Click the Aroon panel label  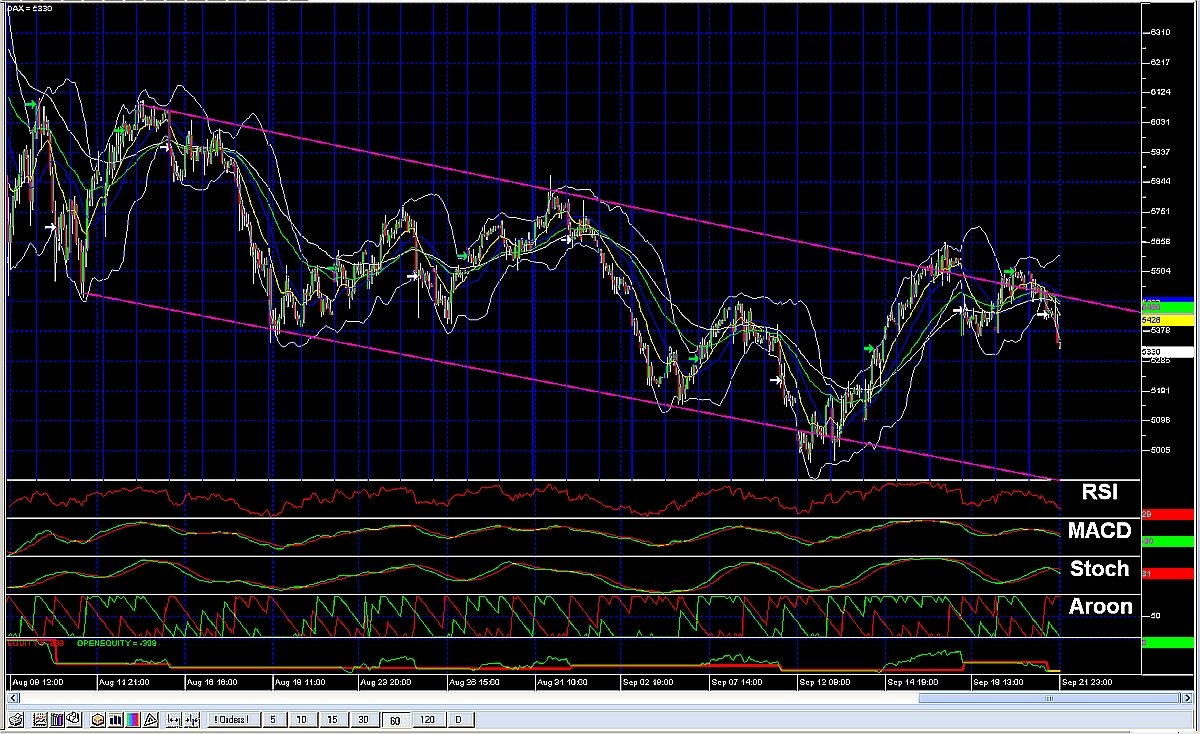point(1099,606)
